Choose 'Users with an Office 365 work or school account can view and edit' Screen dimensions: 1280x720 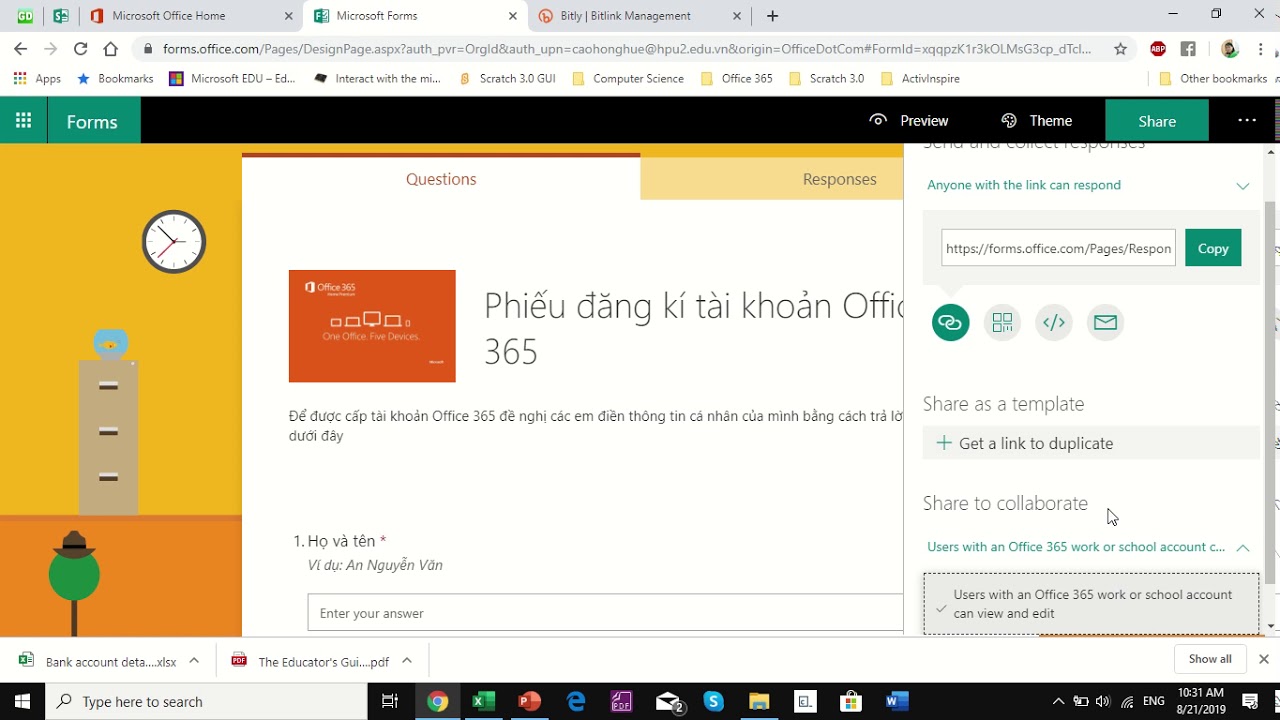pyautogui.click(x=1092, y=604)
